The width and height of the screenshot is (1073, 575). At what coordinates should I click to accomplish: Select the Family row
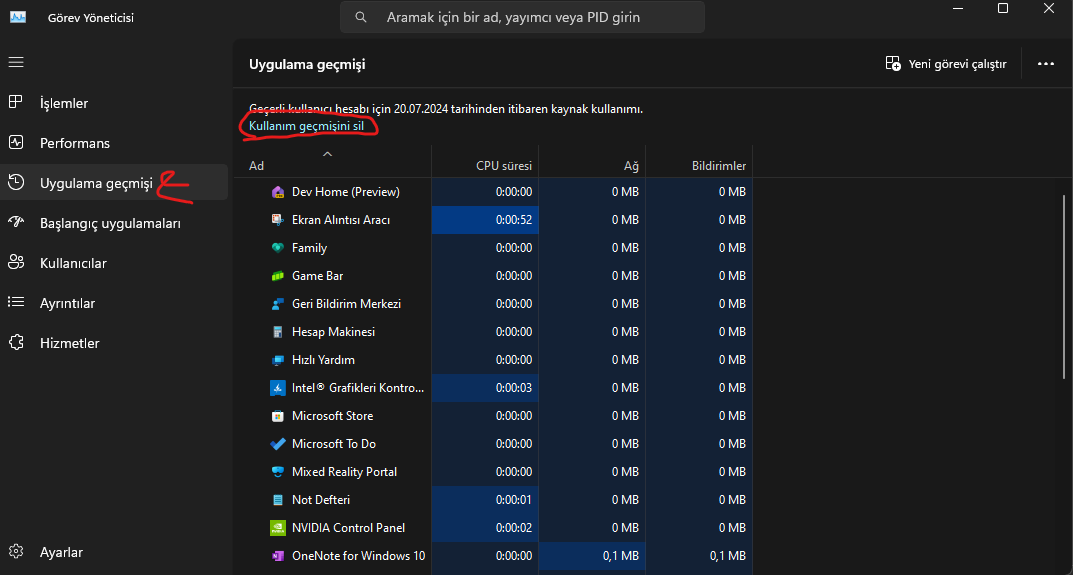click(x=493, y=248)
